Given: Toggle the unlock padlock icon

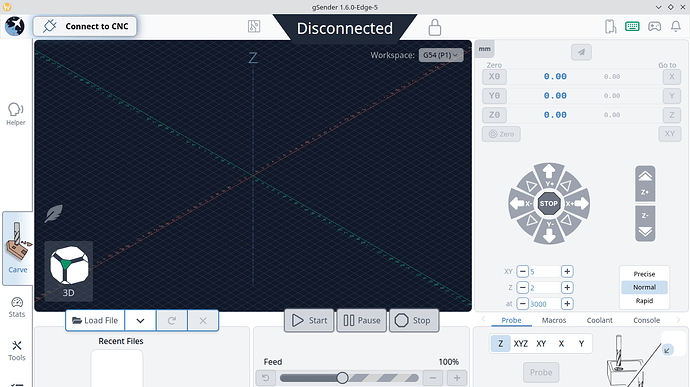Looking at the screenshot, I should (x=434, y=27).
